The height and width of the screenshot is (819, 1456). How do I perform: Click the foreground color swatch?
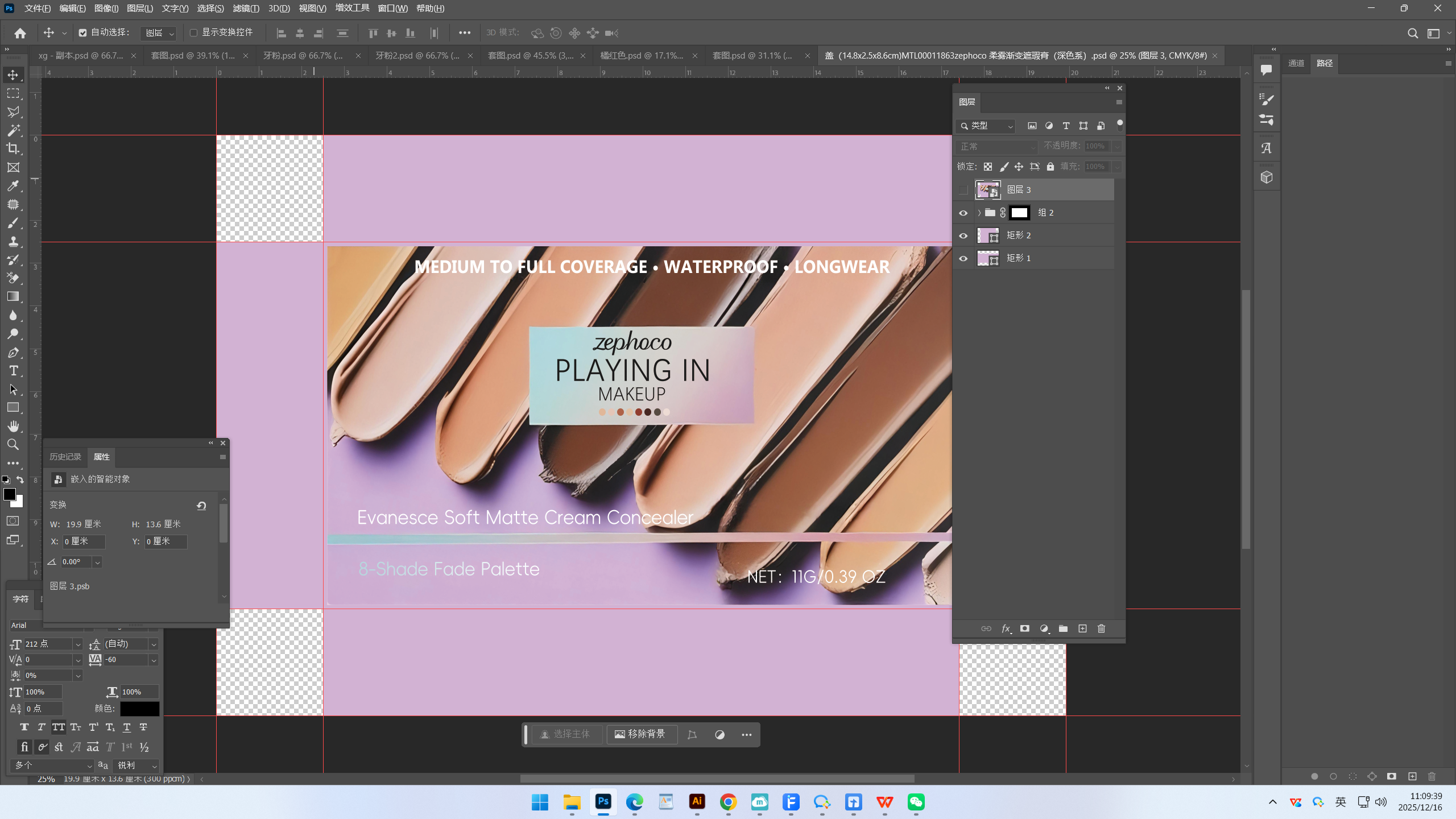(x=9, y=494)
